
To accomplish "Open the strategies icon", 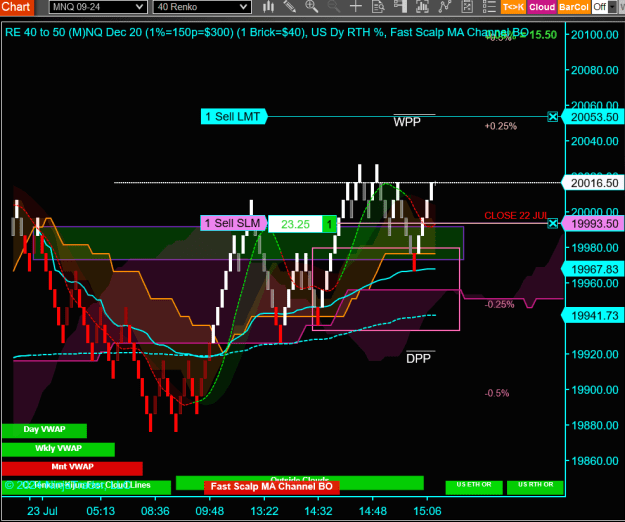I will click(x=467, y=6).
